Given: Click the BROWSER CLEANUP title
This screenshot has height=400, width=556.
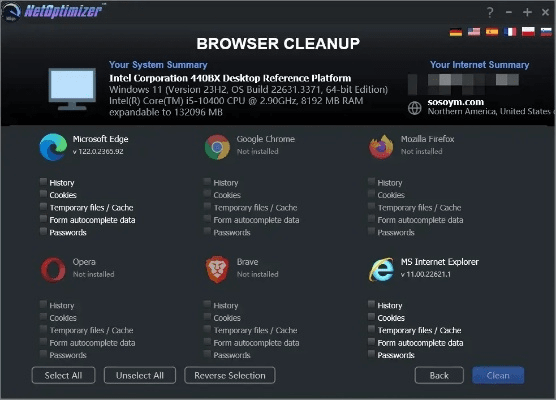Looking at the screenshot, I should tap(278, 44).
